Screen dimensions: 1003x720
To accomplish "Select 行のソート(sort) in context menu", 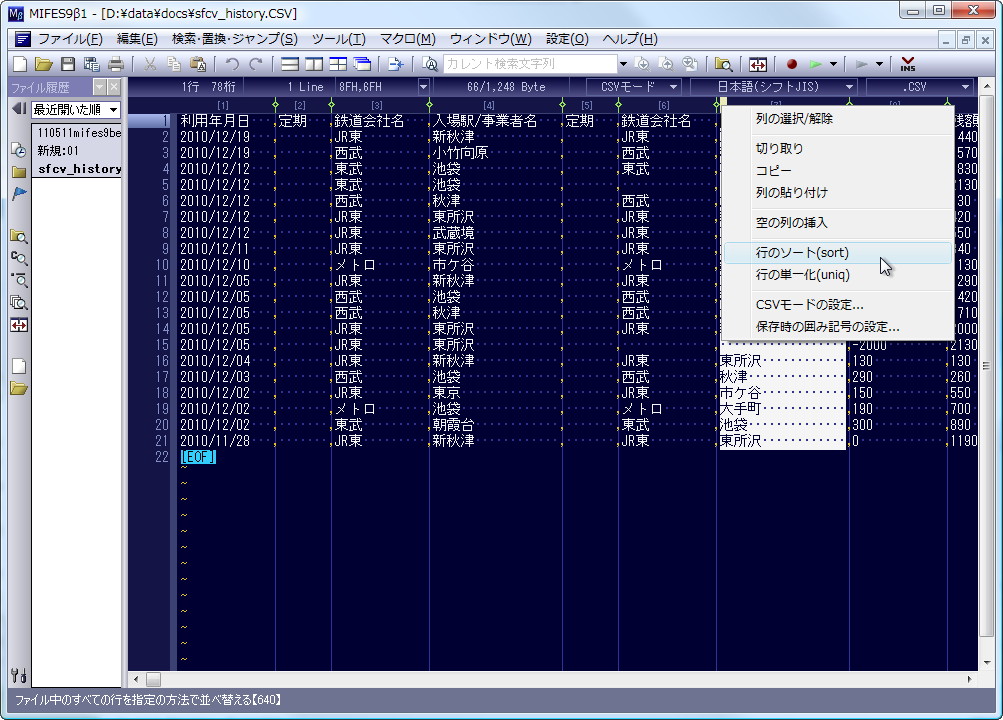I will tap(837, 253).
